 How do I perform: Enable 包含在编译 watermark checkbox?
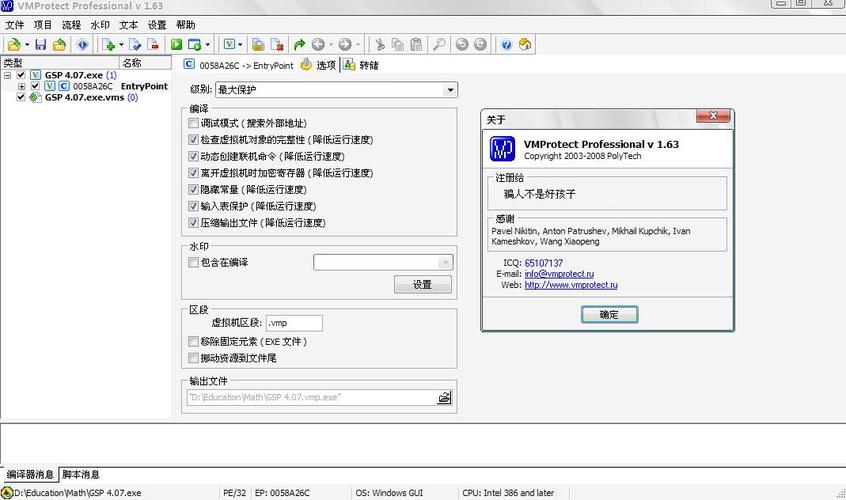(193, 263)
